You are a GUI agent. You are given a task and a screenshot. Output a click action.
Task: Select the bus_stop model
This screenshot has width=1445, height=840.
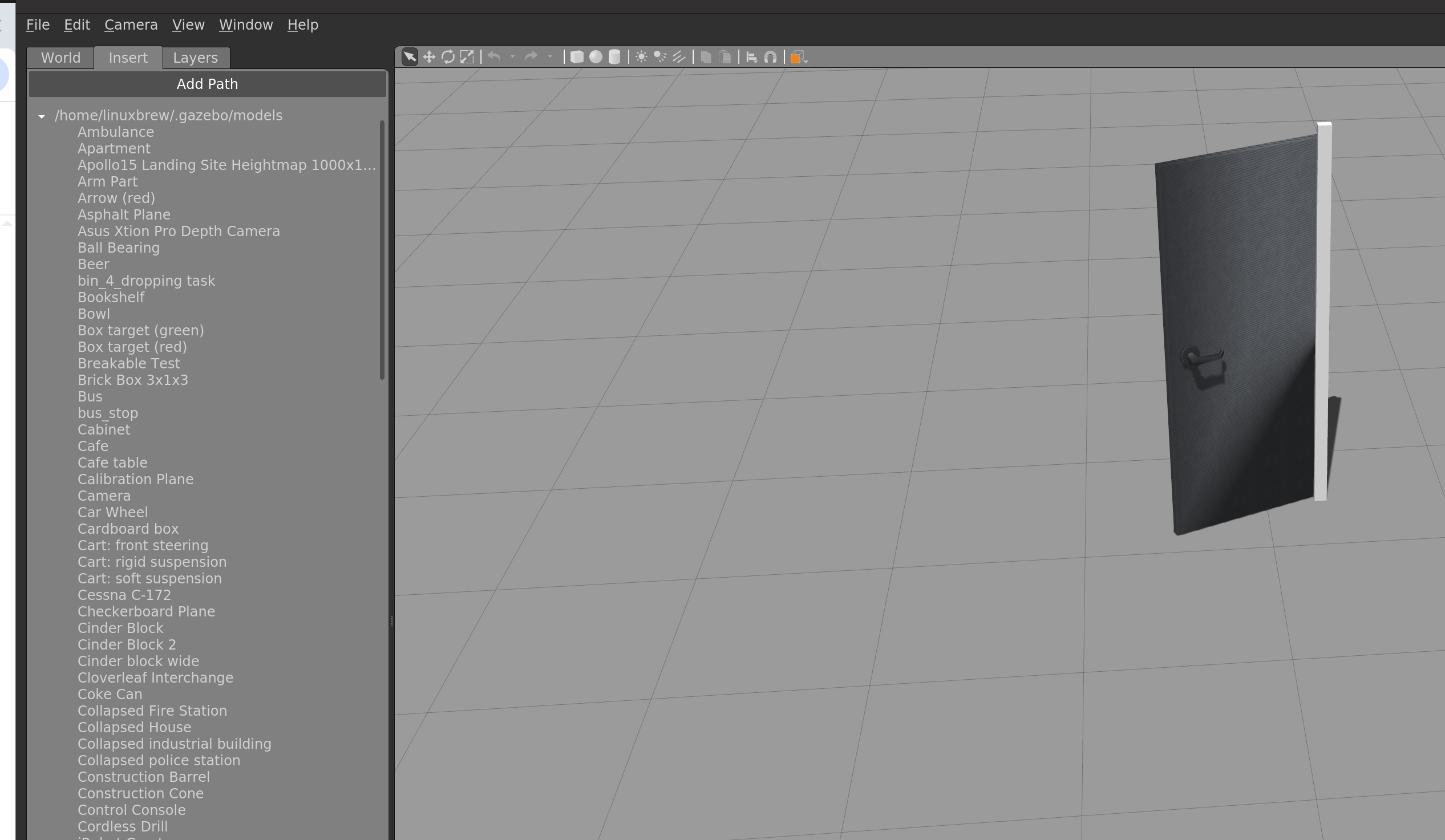tap(108, 413)
